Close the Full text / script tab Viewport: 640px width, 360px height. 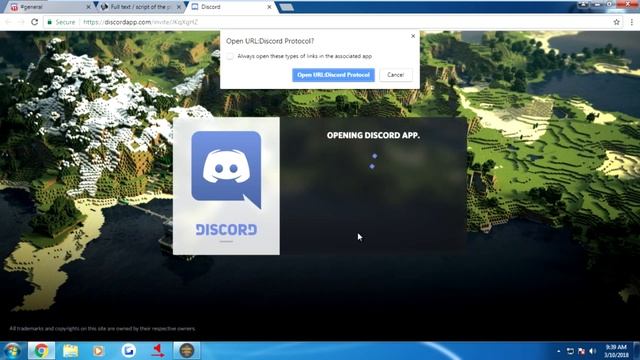pos(179,7)
